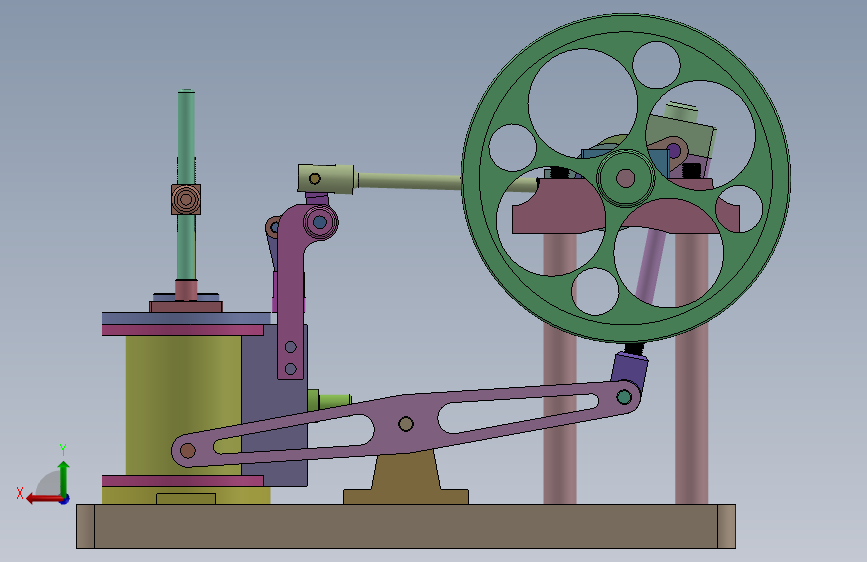Select the small green plug beside valve chest
867x562 pixels.
[329, 400]
